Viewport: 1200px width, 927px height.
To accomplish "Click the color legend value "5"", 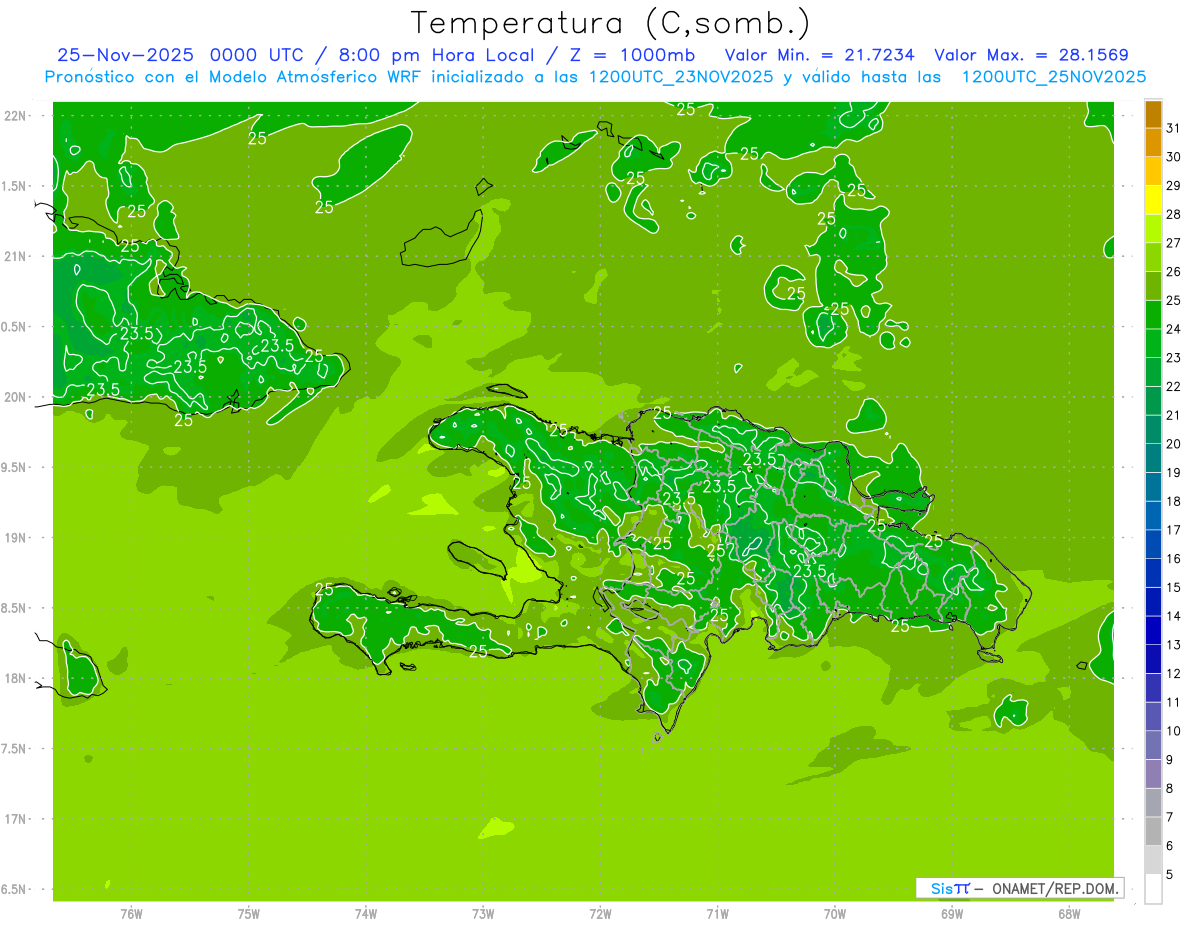I will [1170, 874].
